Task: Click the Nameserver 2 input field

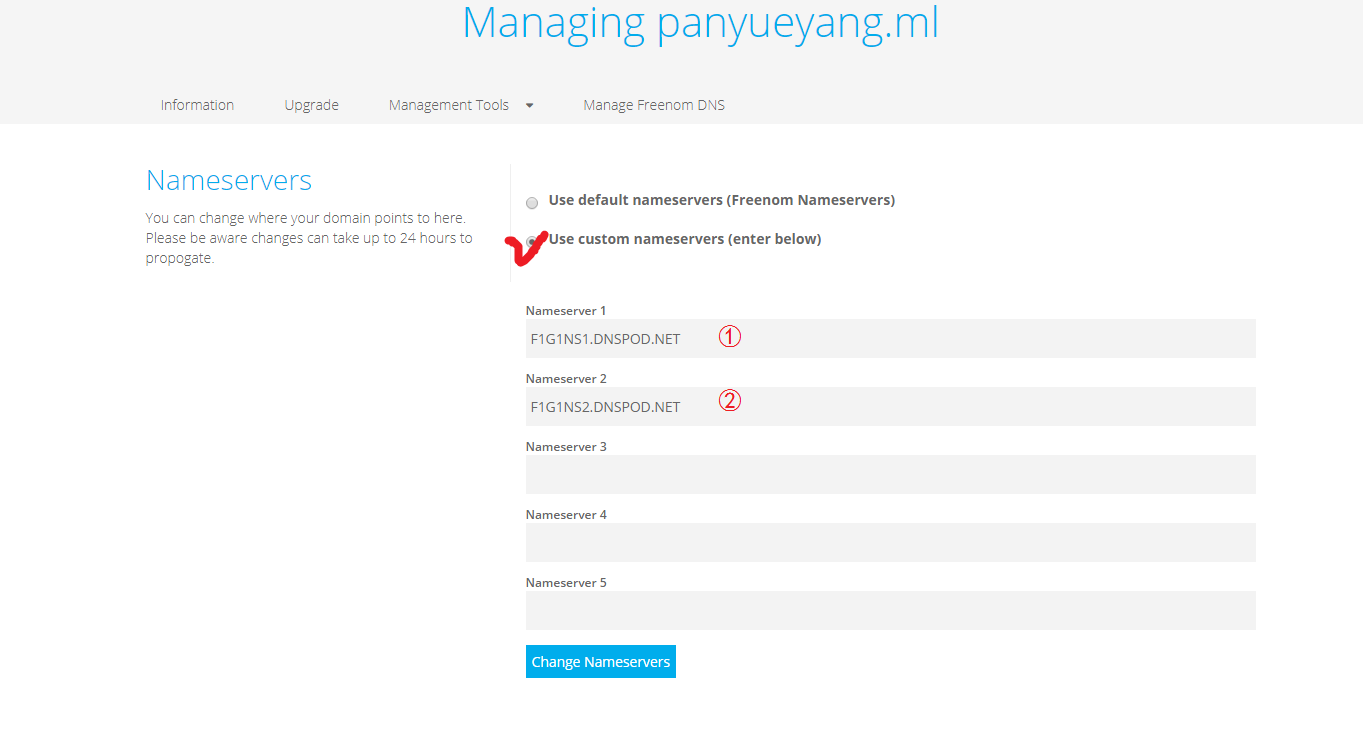Action: (x=890, y=406)
